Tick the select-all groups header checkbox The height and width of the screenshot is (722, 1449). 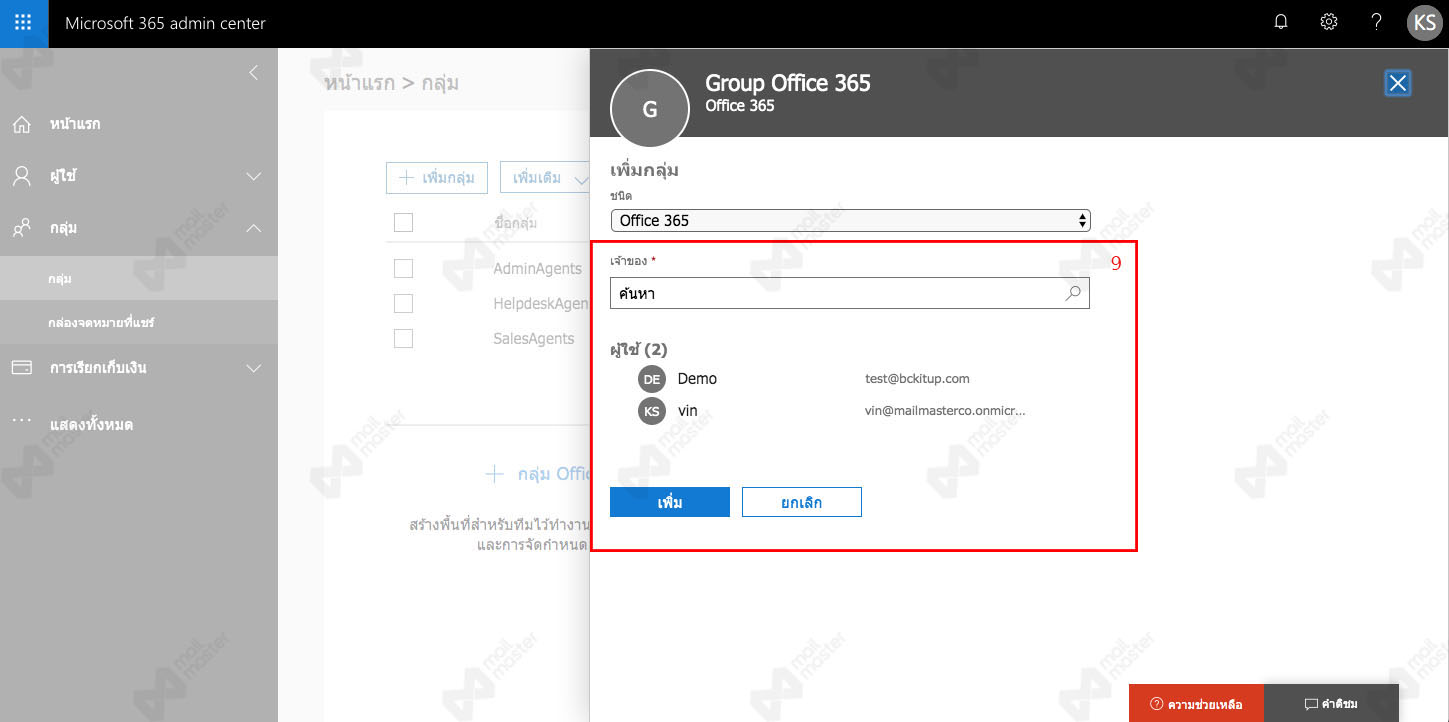pos(403,223)
